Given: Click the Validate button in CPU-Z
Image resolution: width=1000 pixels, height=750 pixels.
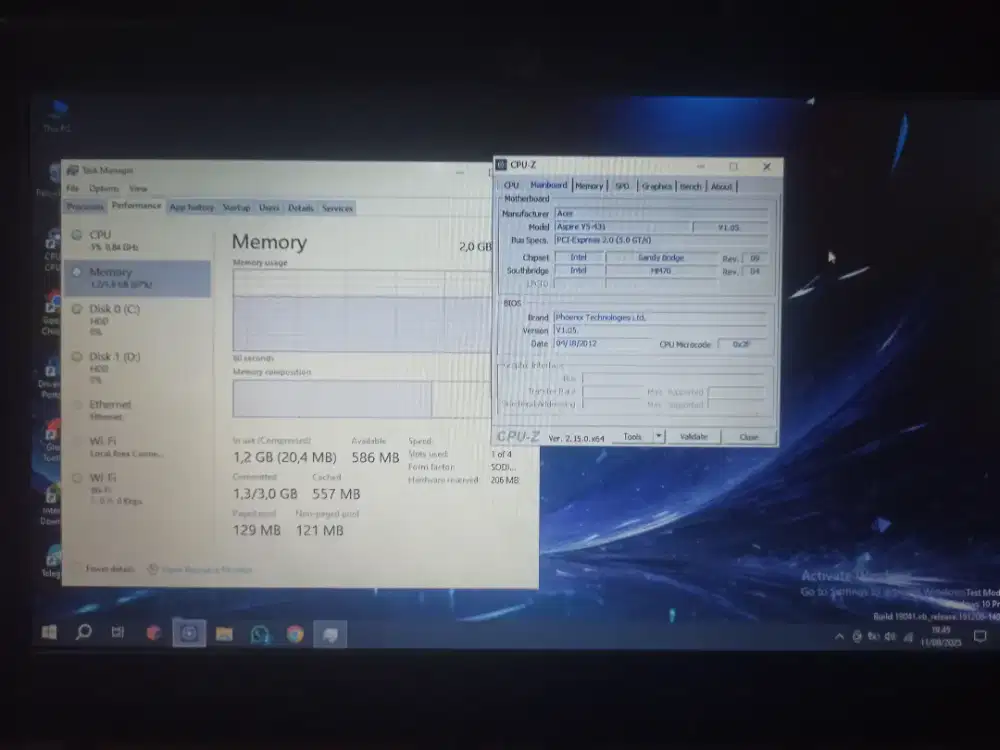Looking at the screenshot, I should (693, 436).
